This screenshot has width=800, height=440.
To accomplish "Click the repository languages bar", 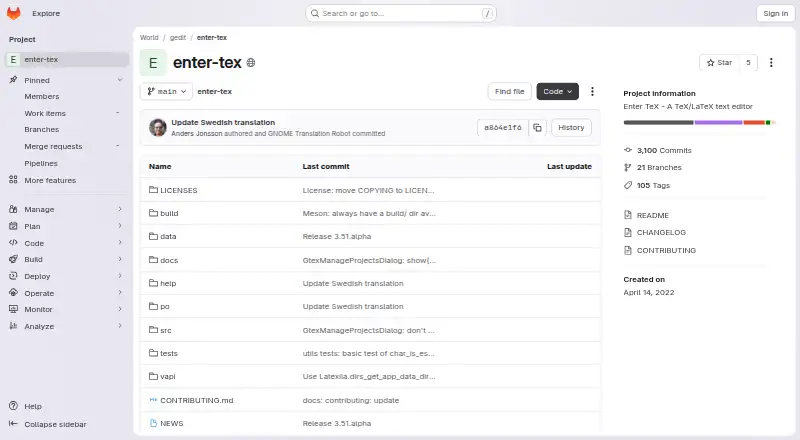I will coord(699,123).
